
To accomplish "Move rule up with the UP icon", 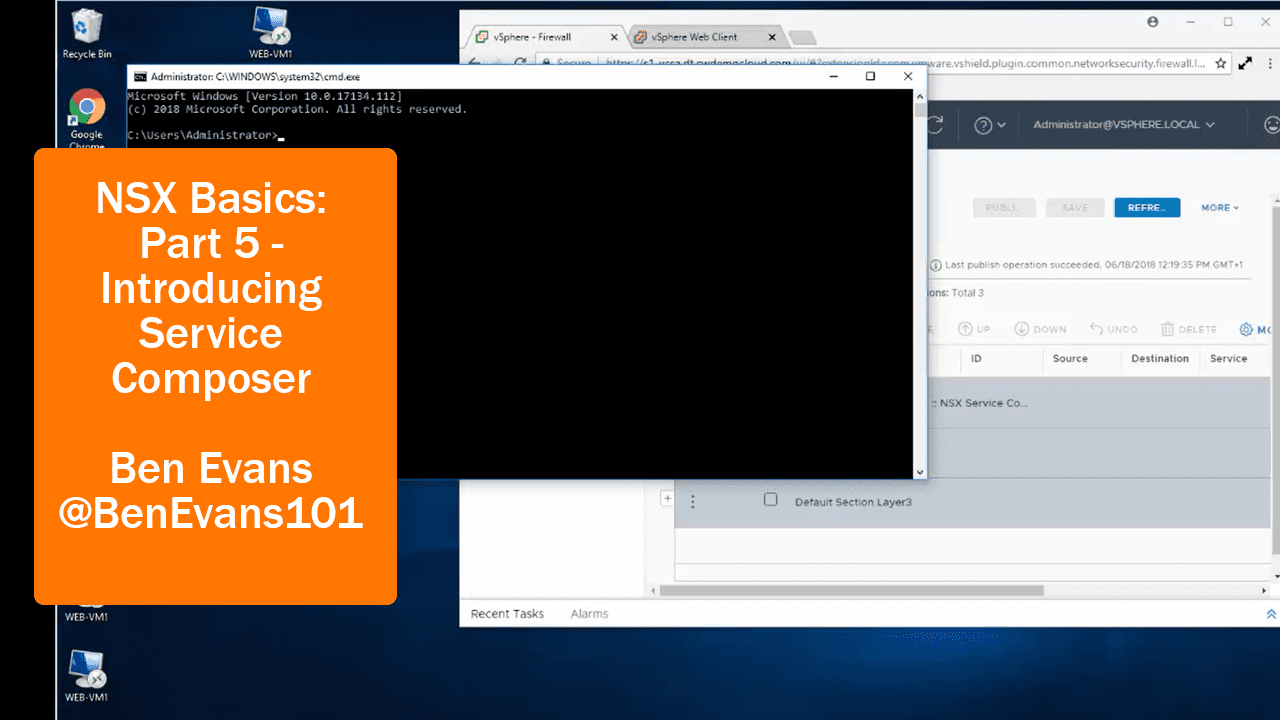I will tap(974, 329).
